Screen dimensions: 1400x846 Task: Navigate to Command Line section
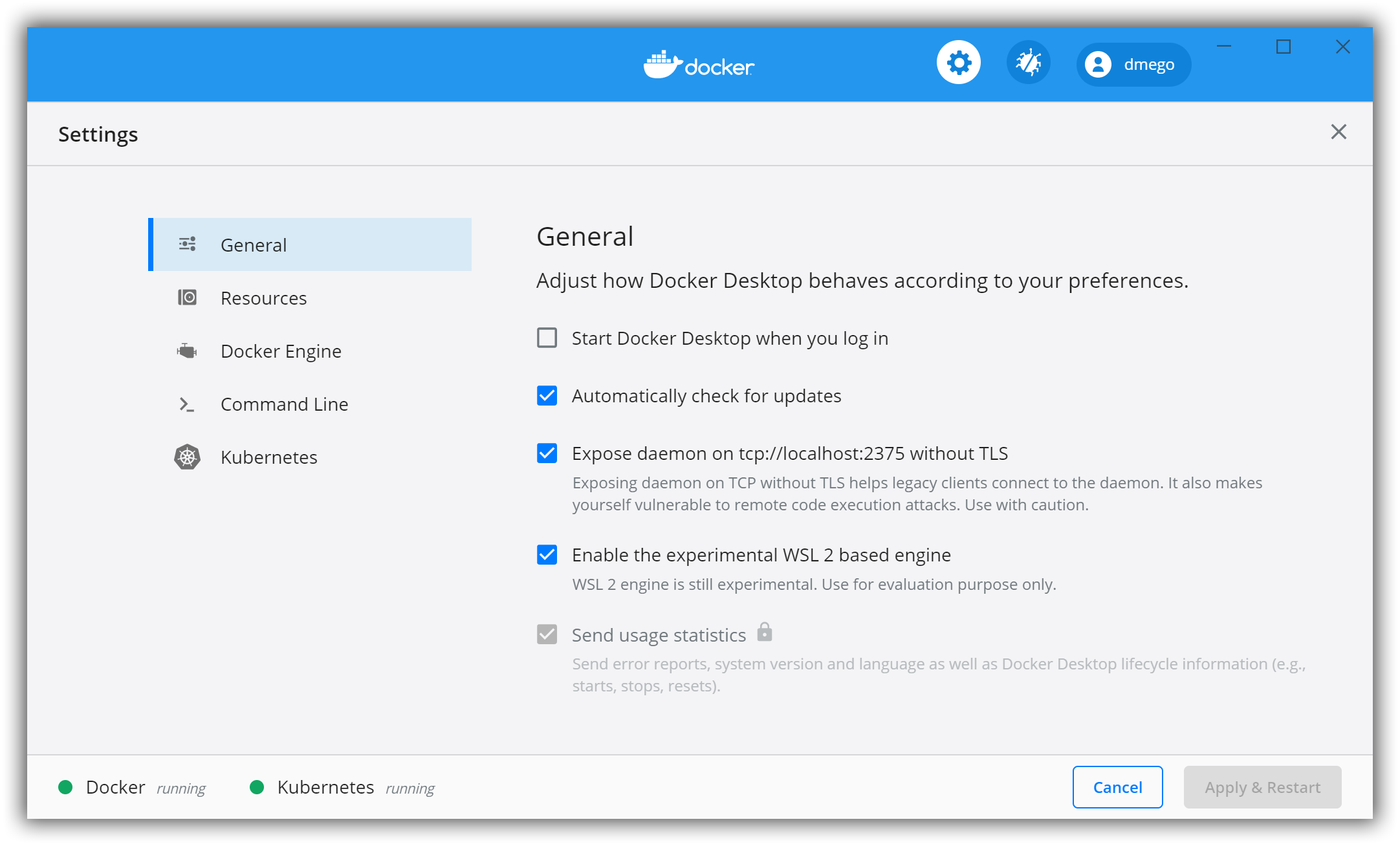284,404
